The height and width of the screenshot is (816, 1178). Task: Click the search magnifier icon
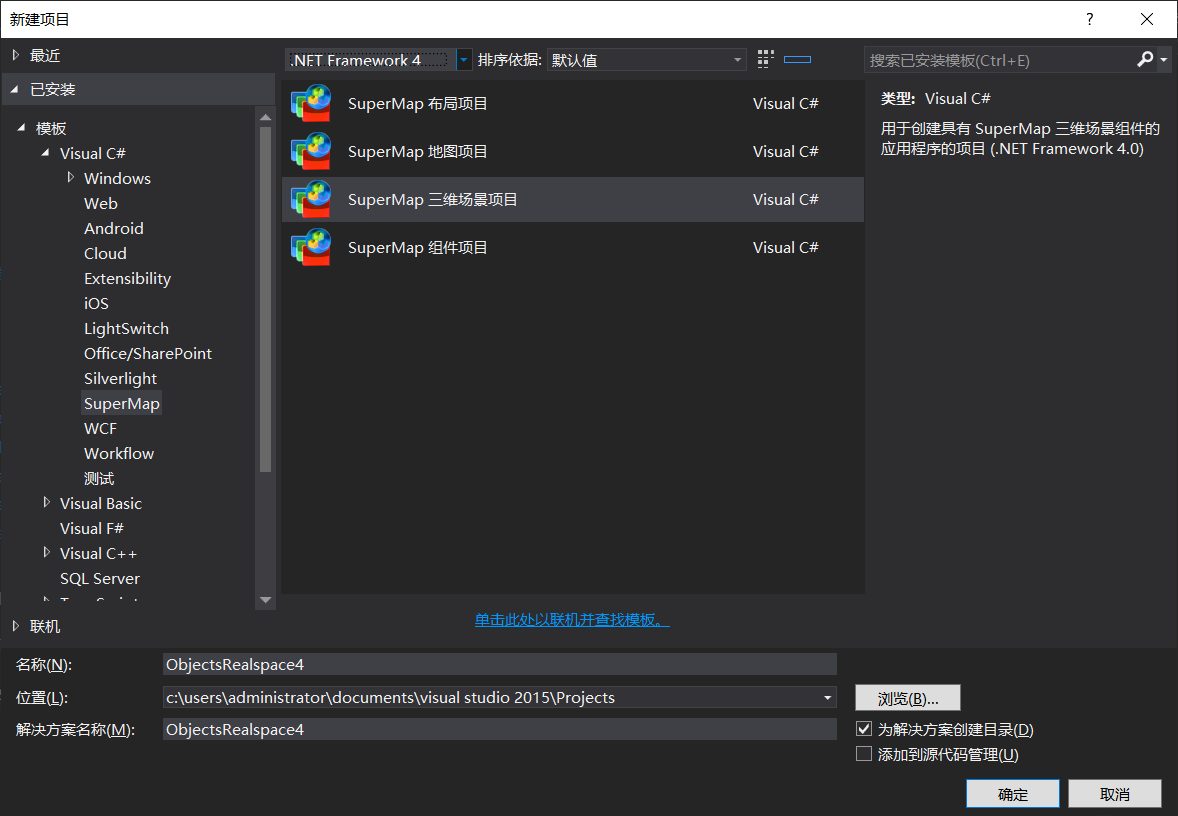1145,59
